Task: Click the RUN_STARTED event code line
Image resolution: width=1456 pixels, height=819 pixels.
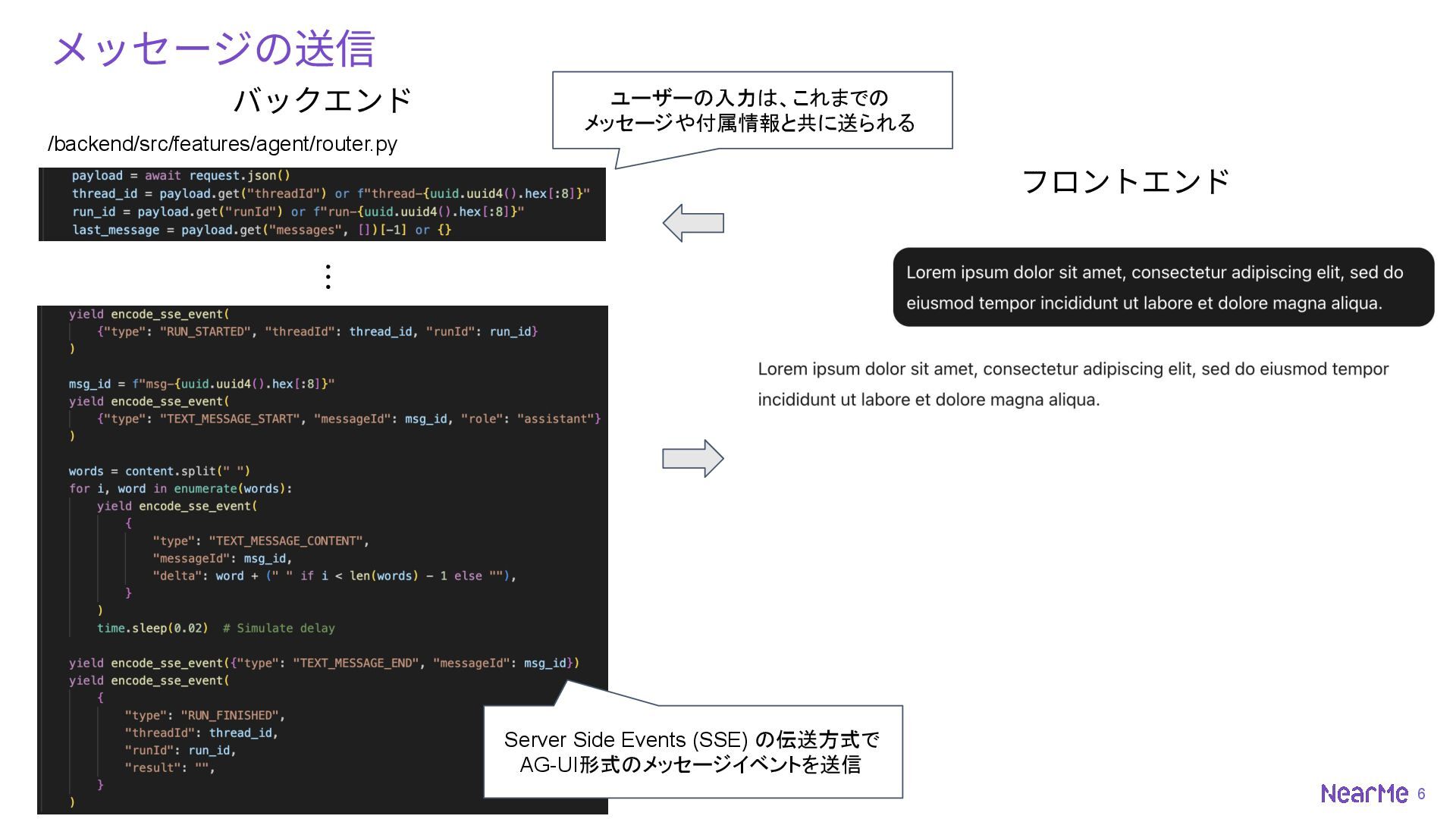Action: (316, 331)
